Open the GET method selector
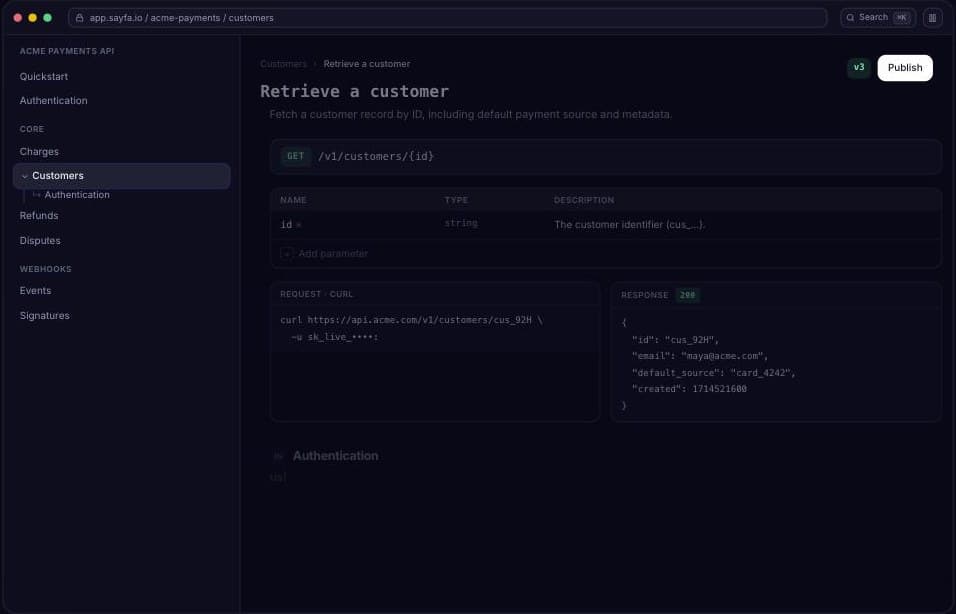This screenshot has width=956, height=614. point(295,157)
